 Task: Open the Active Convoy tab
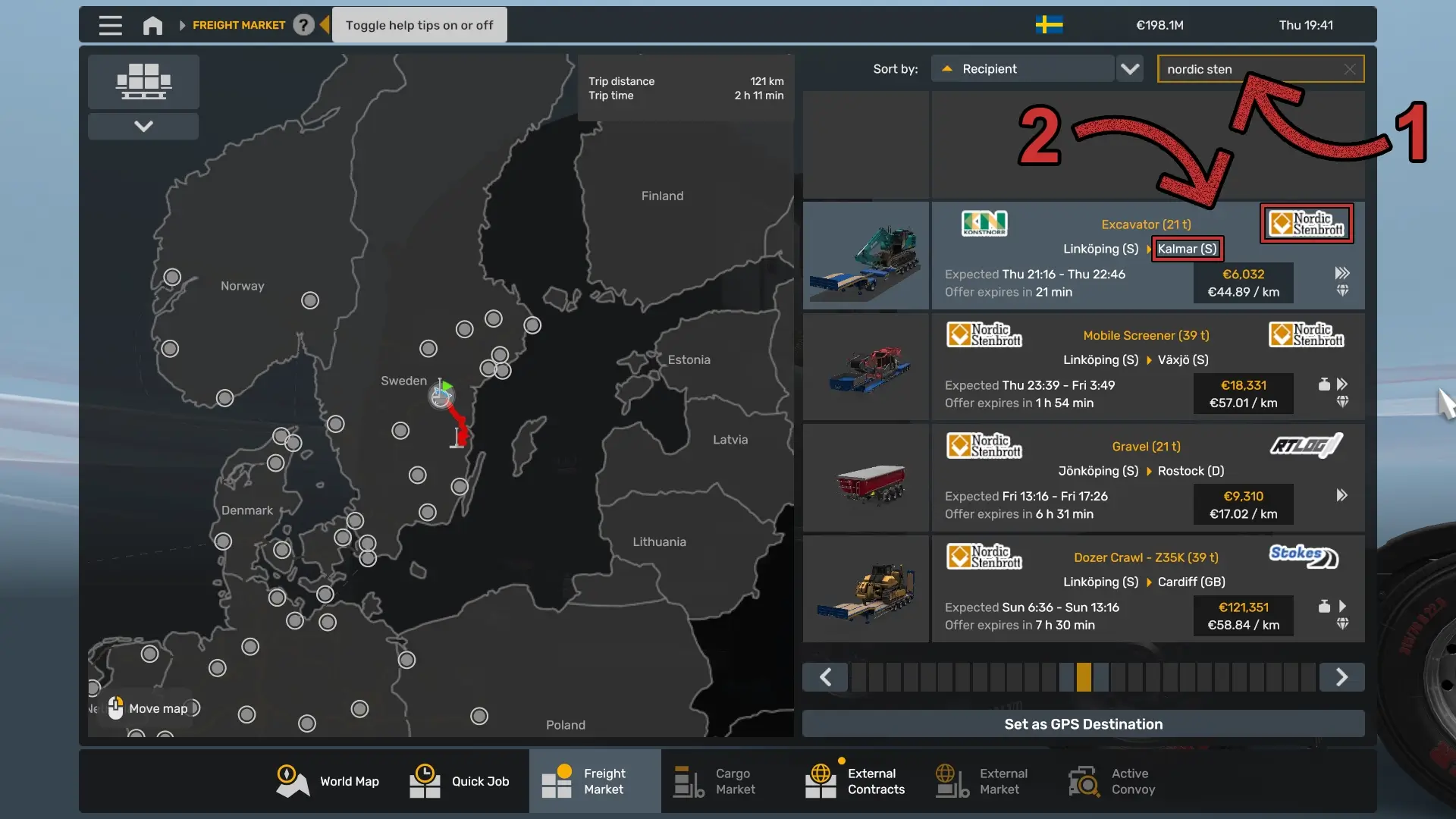[x=1112, y=781]
